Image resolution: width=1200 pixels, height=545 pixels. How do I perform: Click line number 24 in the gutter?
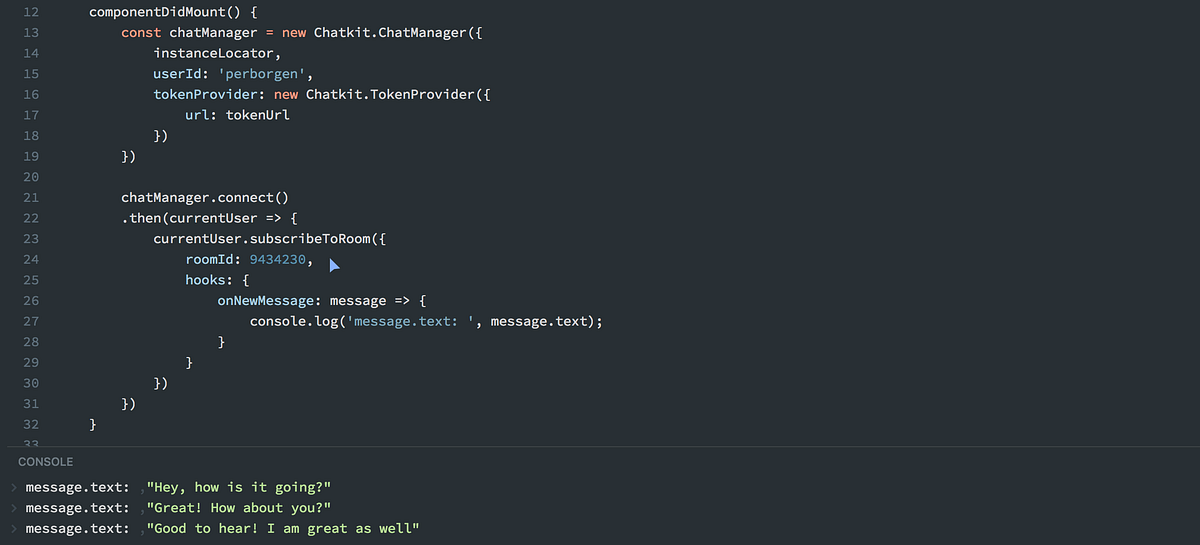pyautogui.click(x=30, y=259)
